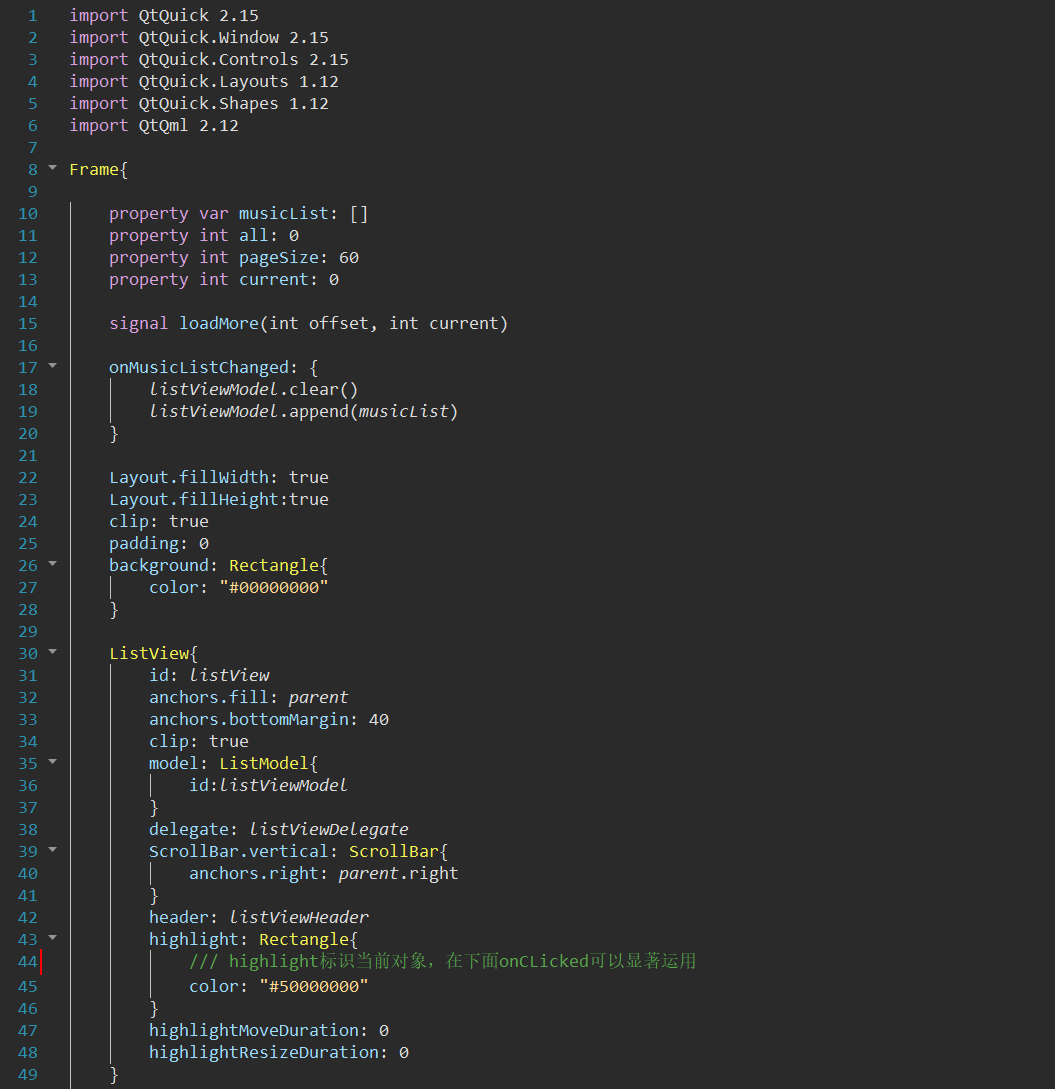Click the highlightMoveDuration property
1055x1089 pixels.
pyautogui.click(x=253, y=1029)
